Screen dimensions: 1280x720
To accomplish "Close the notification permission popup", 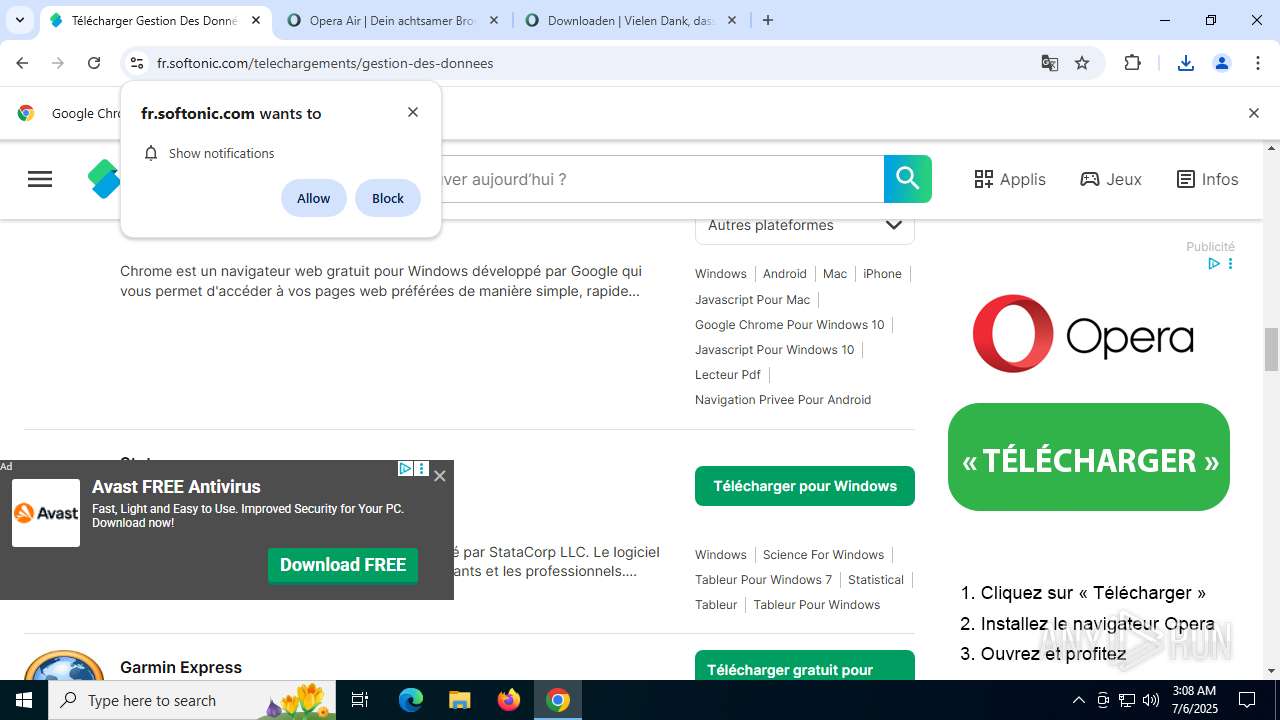I will (413, 112).
